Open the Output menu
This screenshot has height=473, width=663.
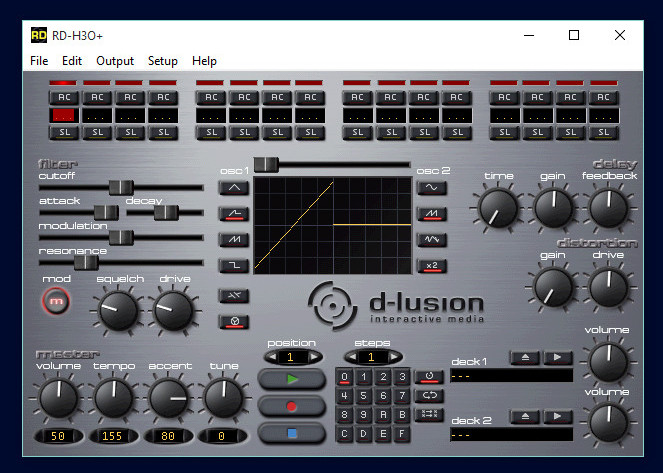click(x=115, y=61)
